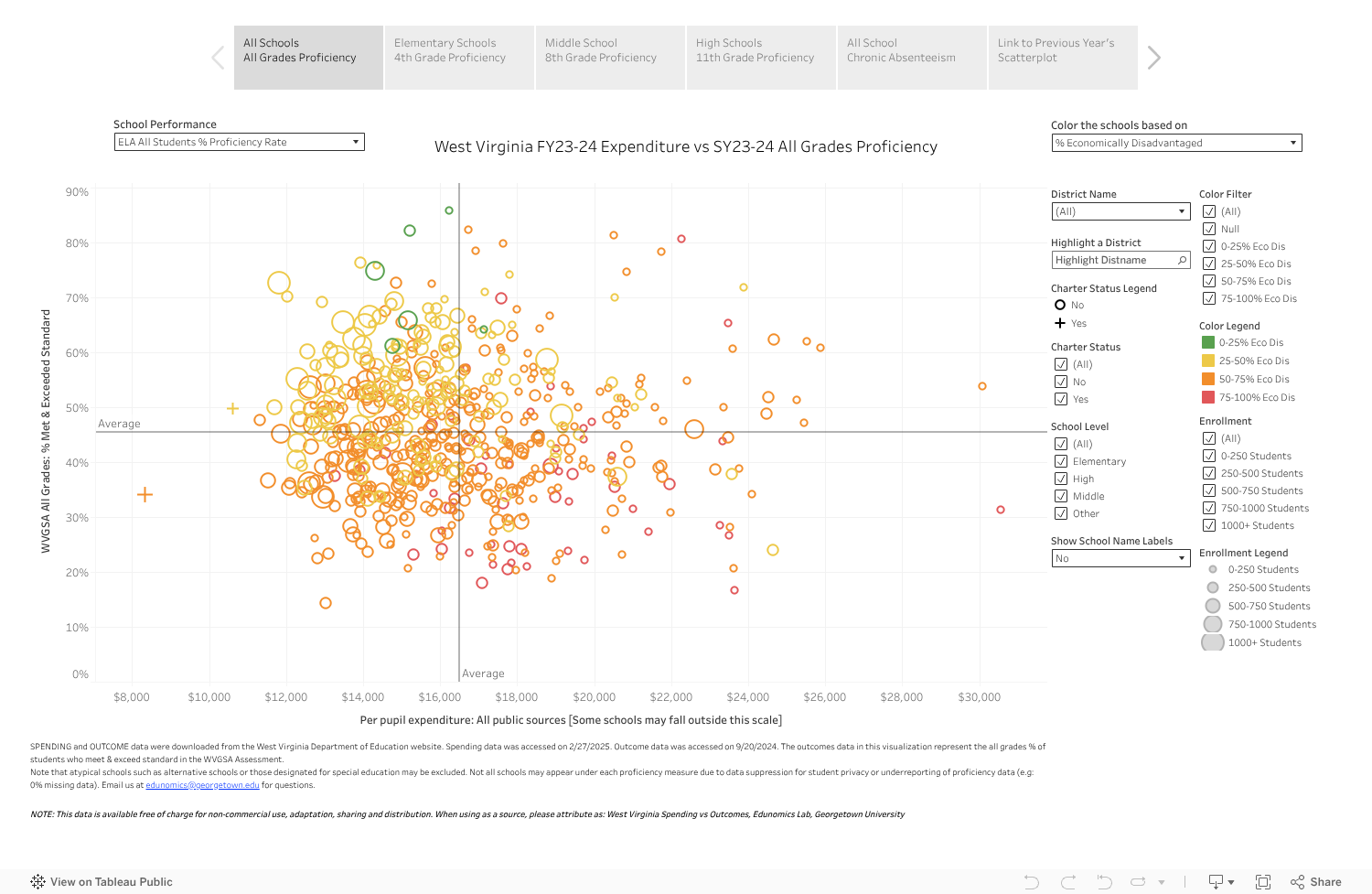
Task: Go to next story tab arrow
Action: coord(1153,58)
